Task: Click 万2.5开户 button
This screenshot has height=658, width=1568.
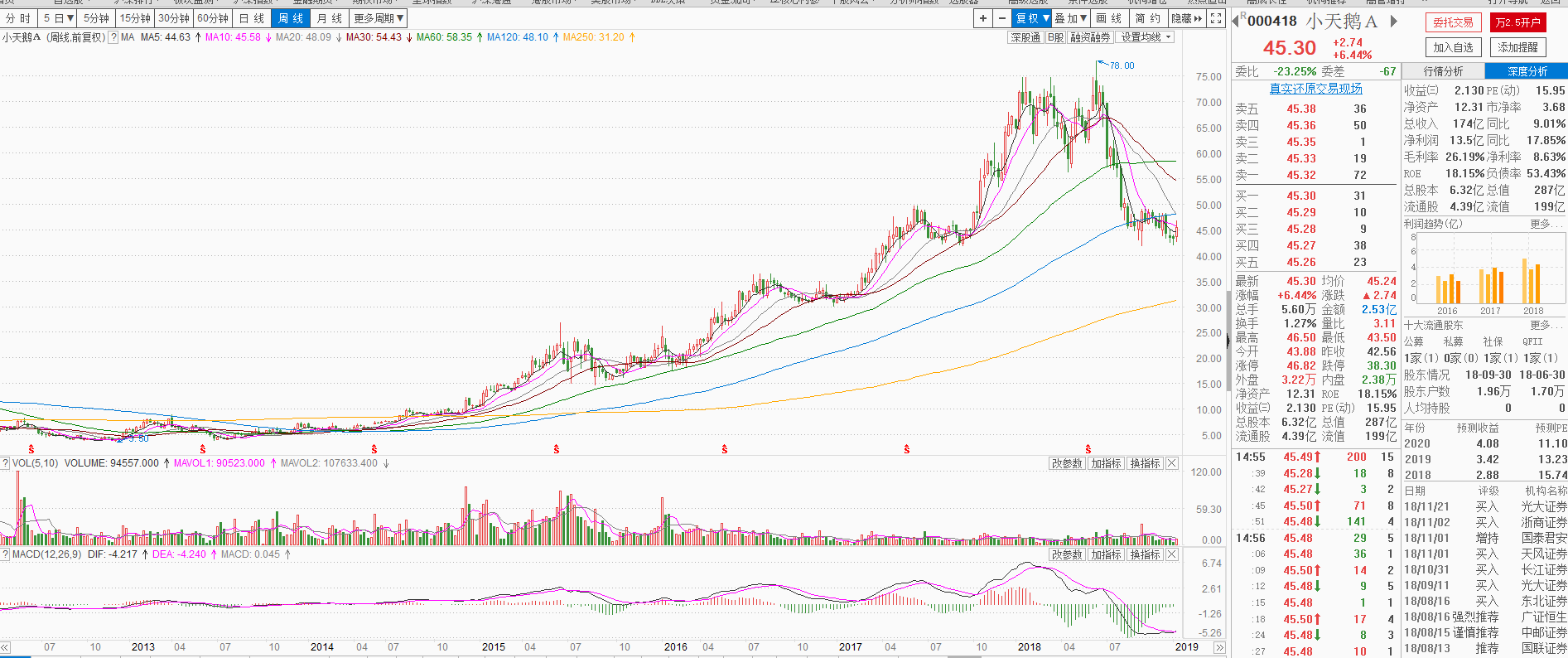Action: [x=1517, y=22]
